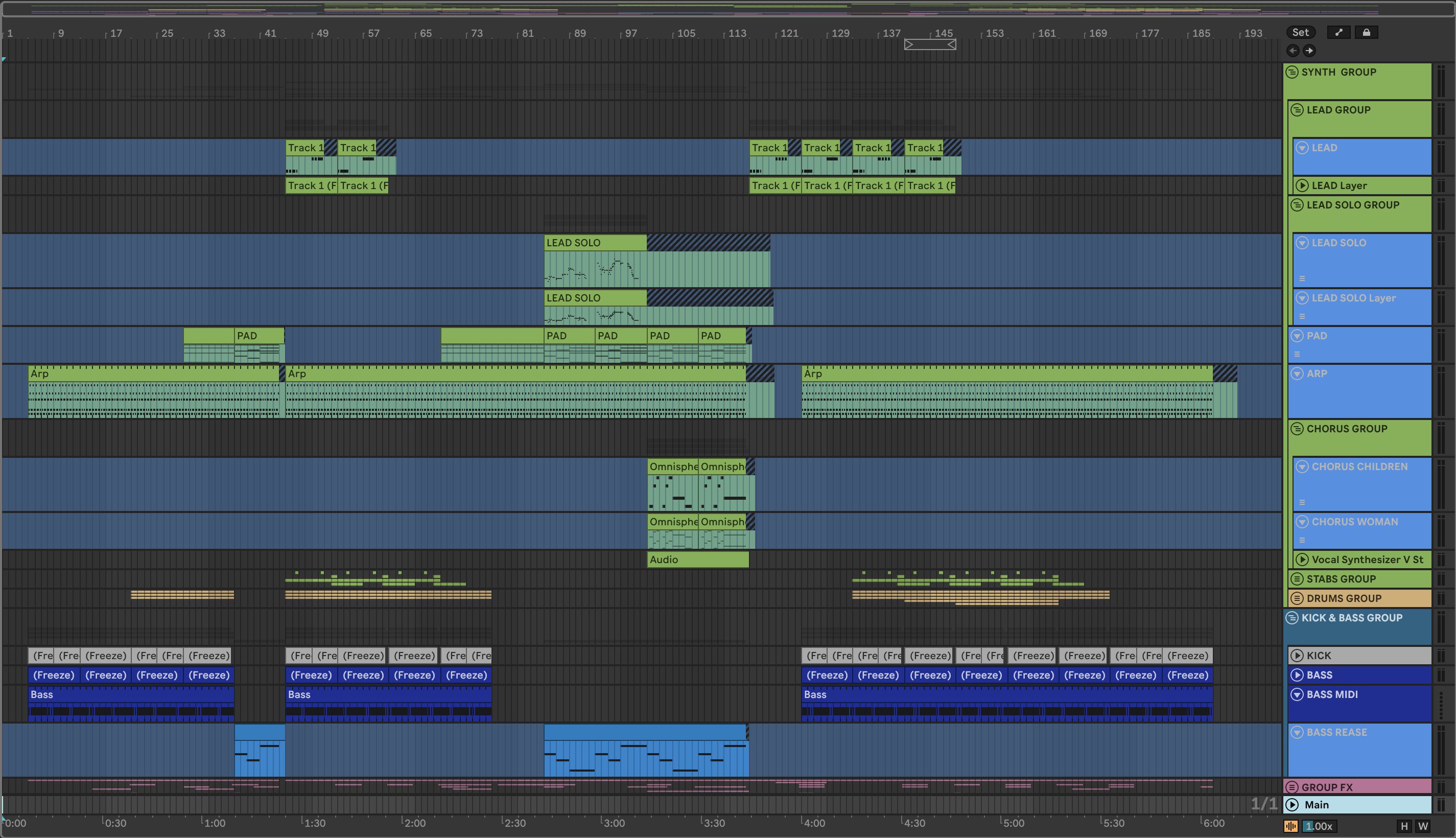
Task: Unfold the LEAD Layer track
Action: click(x=1302, y=185)
